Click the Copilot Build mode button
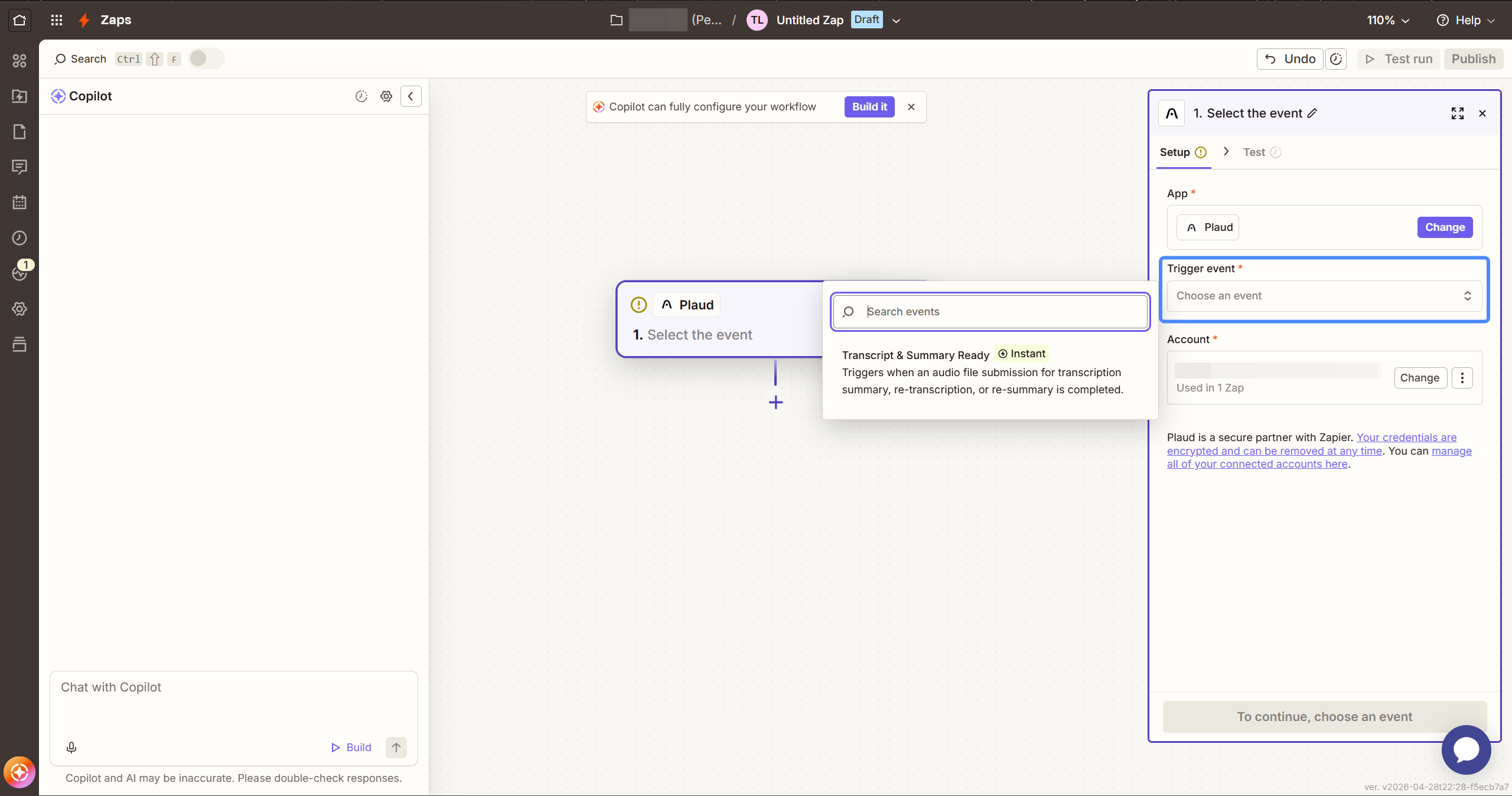This screenshot has width=1512, height=796. pyautogui.click(x=351, y=748)
